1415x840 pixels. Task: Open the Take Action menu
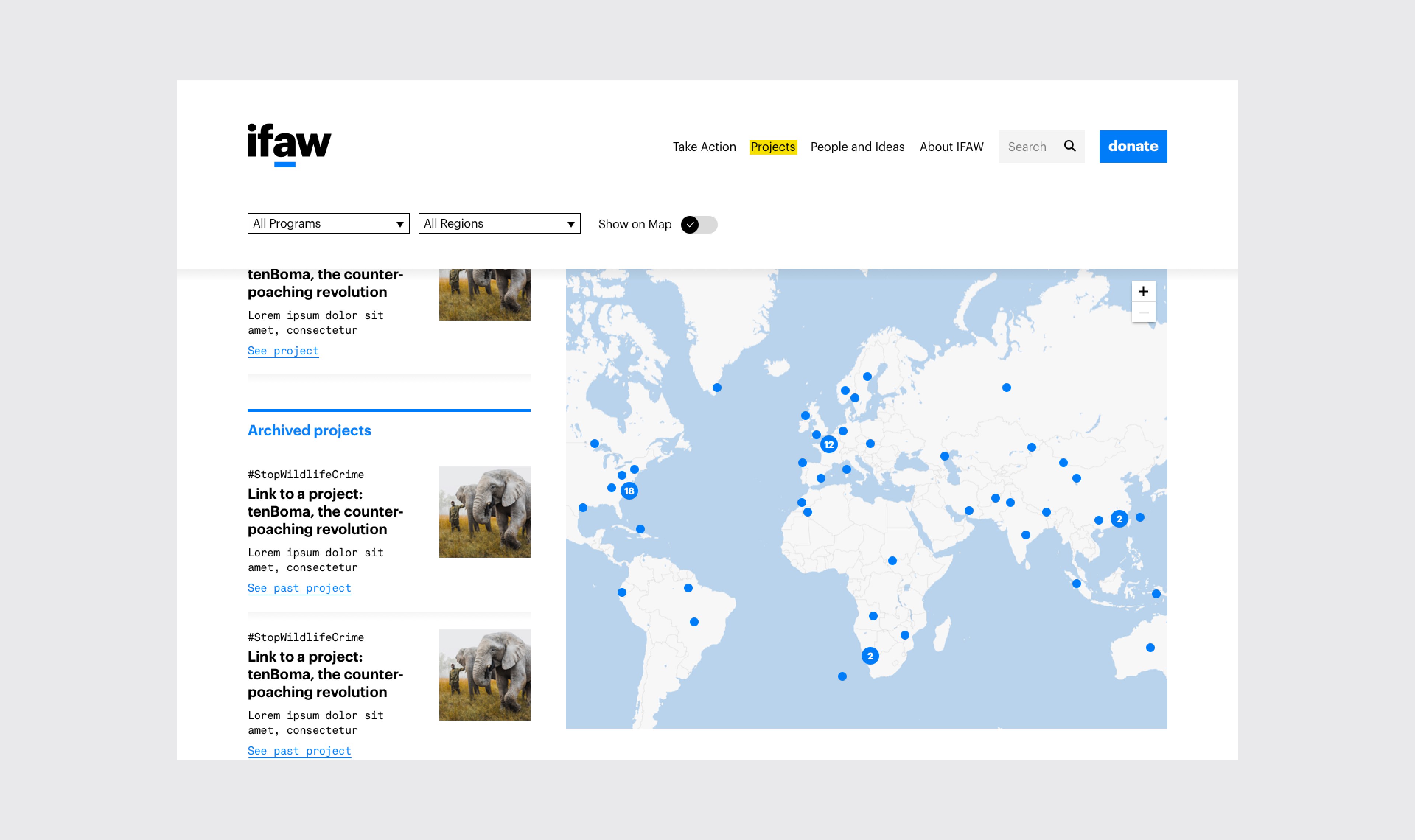click(x=704, y=147)
